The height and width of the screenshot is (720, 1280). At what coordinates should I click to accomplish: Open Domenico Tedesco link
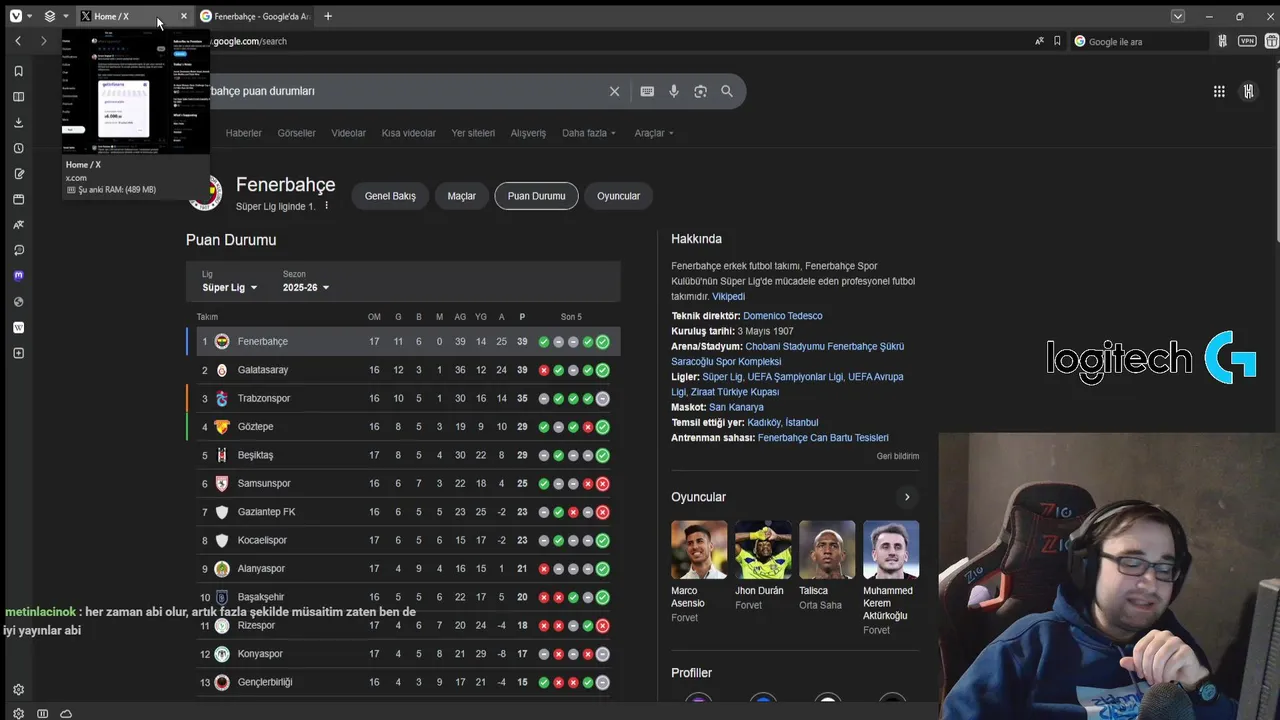pos(783,316)
